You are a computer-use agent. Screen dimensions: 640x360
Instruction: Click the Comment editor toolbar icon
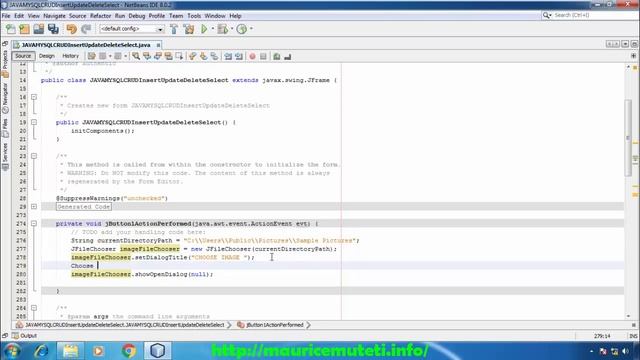277,56
